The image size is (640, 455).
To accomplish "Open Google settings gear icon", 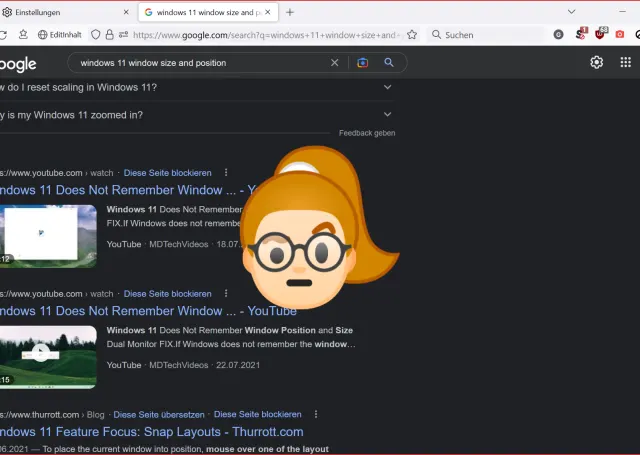I will (597, 62).
